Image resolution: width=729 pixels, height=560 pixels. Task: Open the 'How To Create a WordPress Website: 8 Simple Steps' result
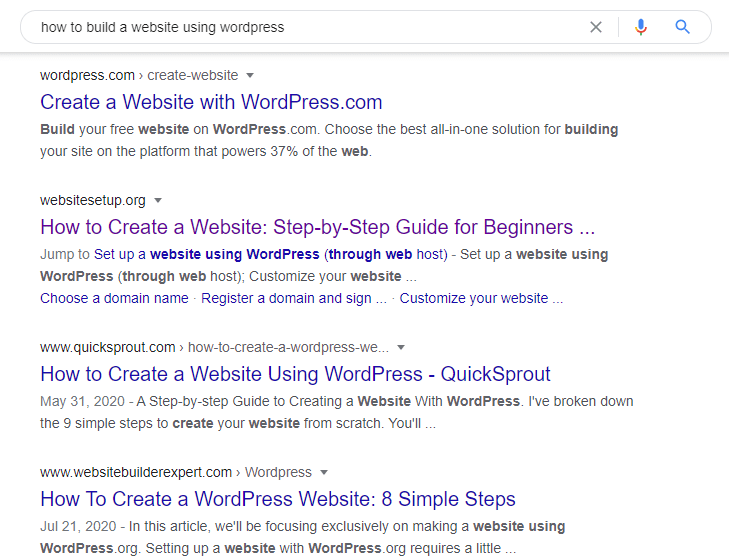(278, 499)
